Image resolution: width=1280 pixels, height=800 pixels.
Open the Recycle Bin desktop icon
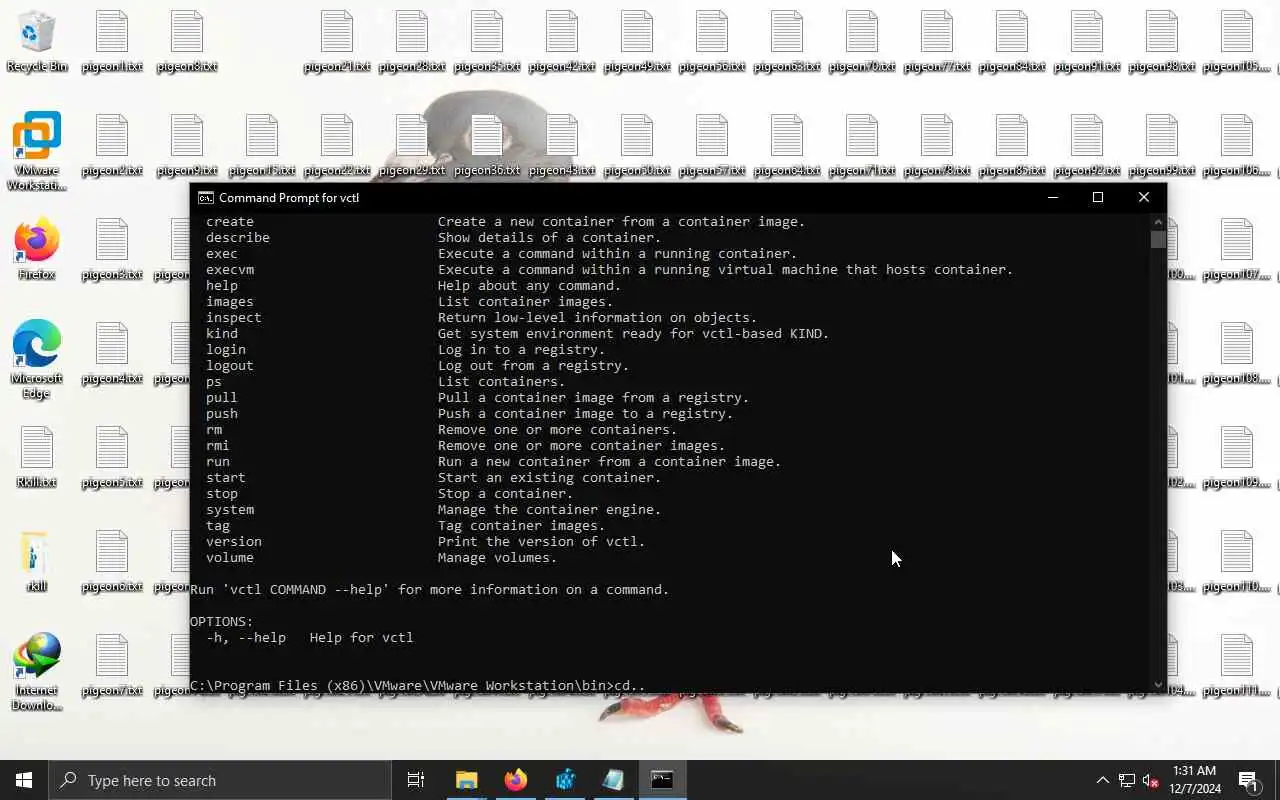(37, 42)
